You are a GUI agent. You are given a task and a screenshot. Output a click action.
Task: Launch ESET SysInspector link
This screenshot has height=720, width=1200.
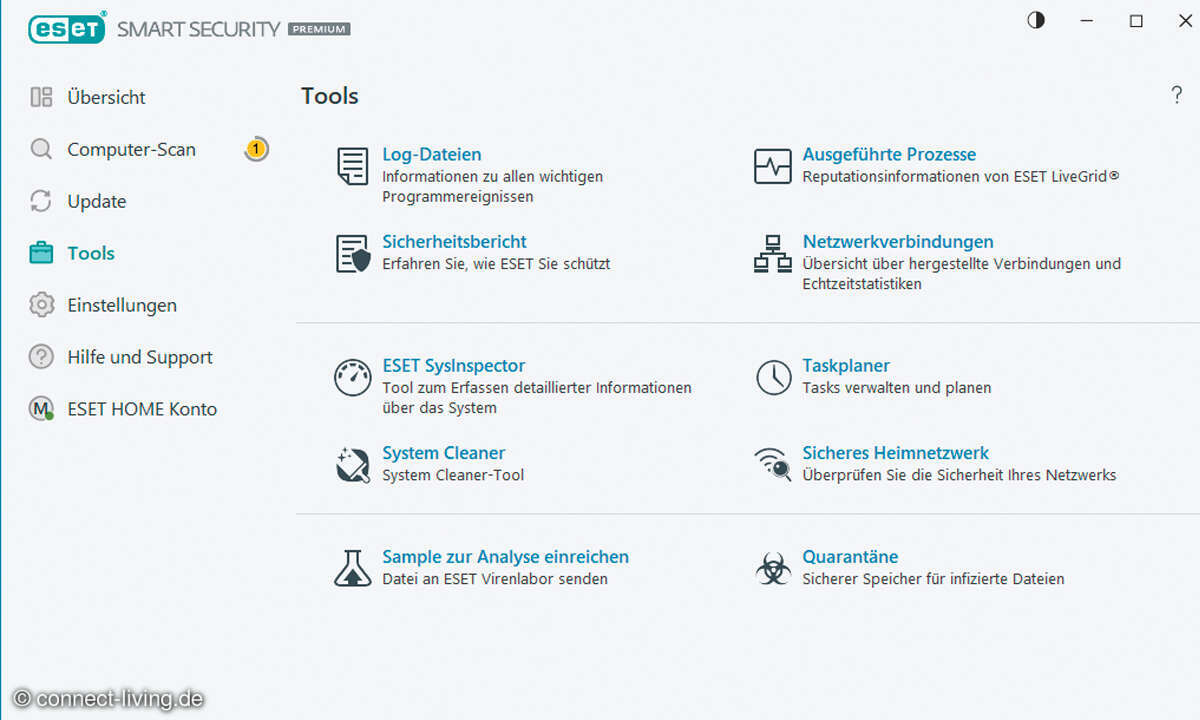coord(453,366)
